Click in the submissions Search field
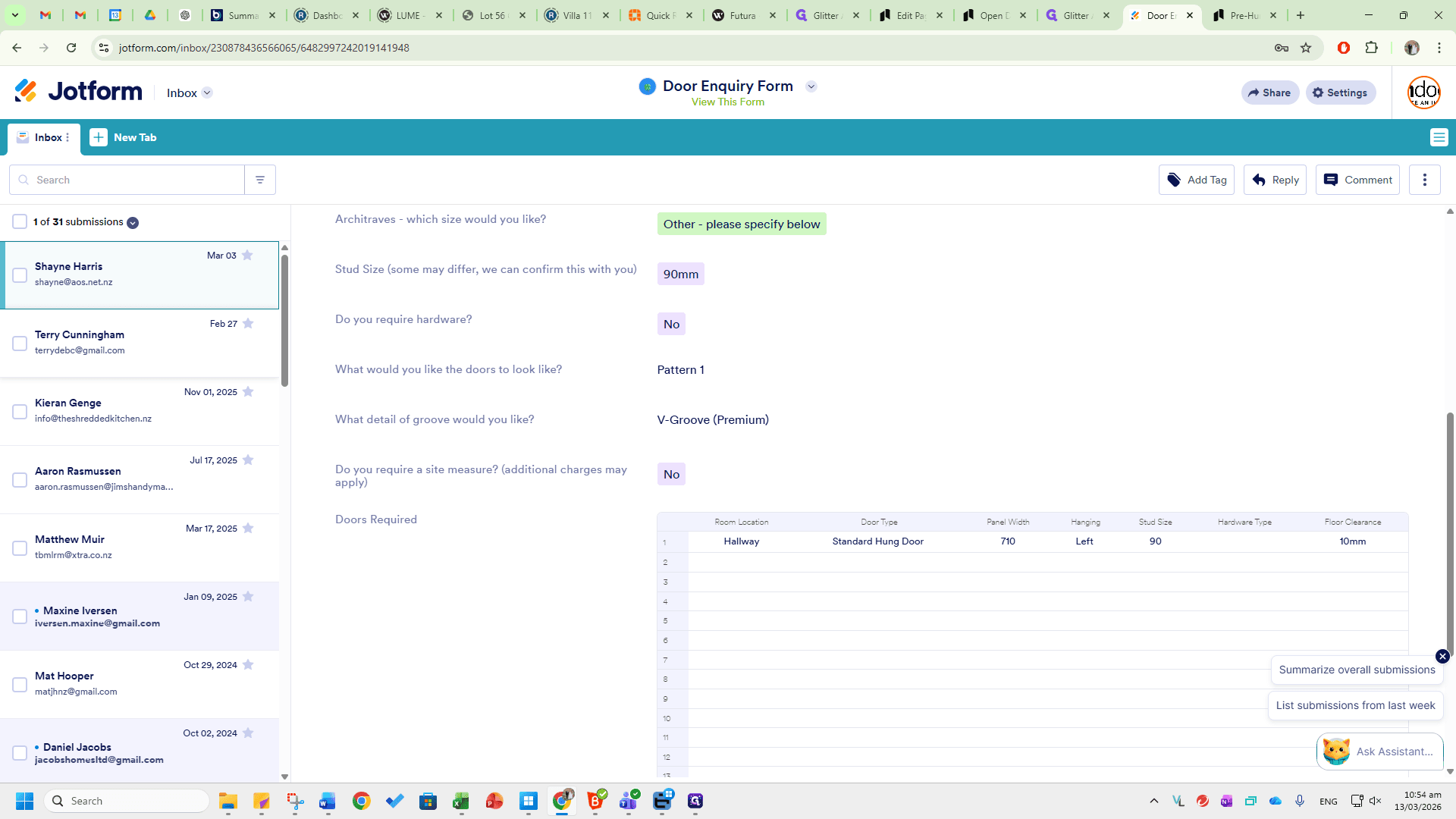This screenshot has height=819, width=1456. point(127,180)
